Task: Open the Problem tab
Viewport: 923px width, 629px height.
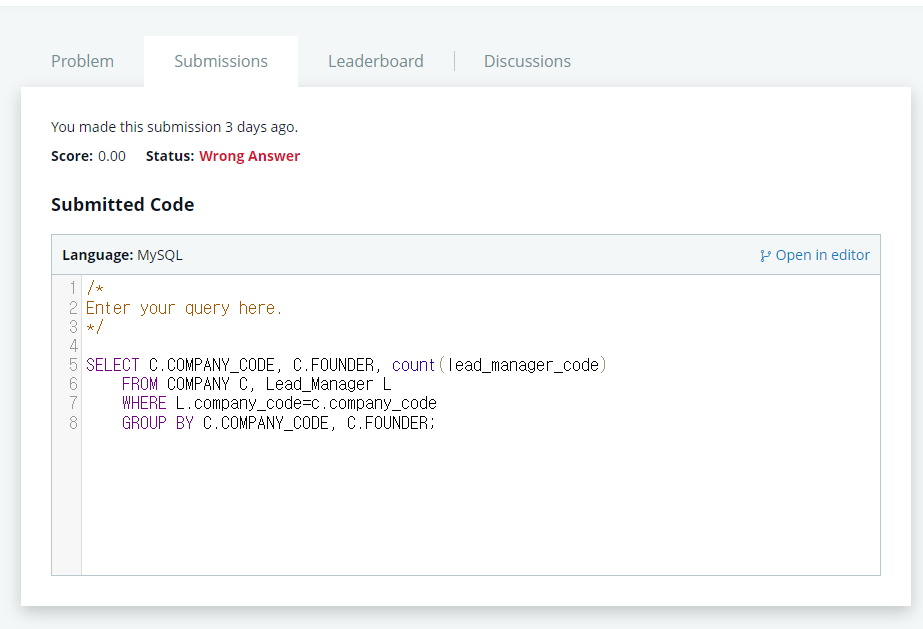Action: pyautogui.click(x=82, y=61)
